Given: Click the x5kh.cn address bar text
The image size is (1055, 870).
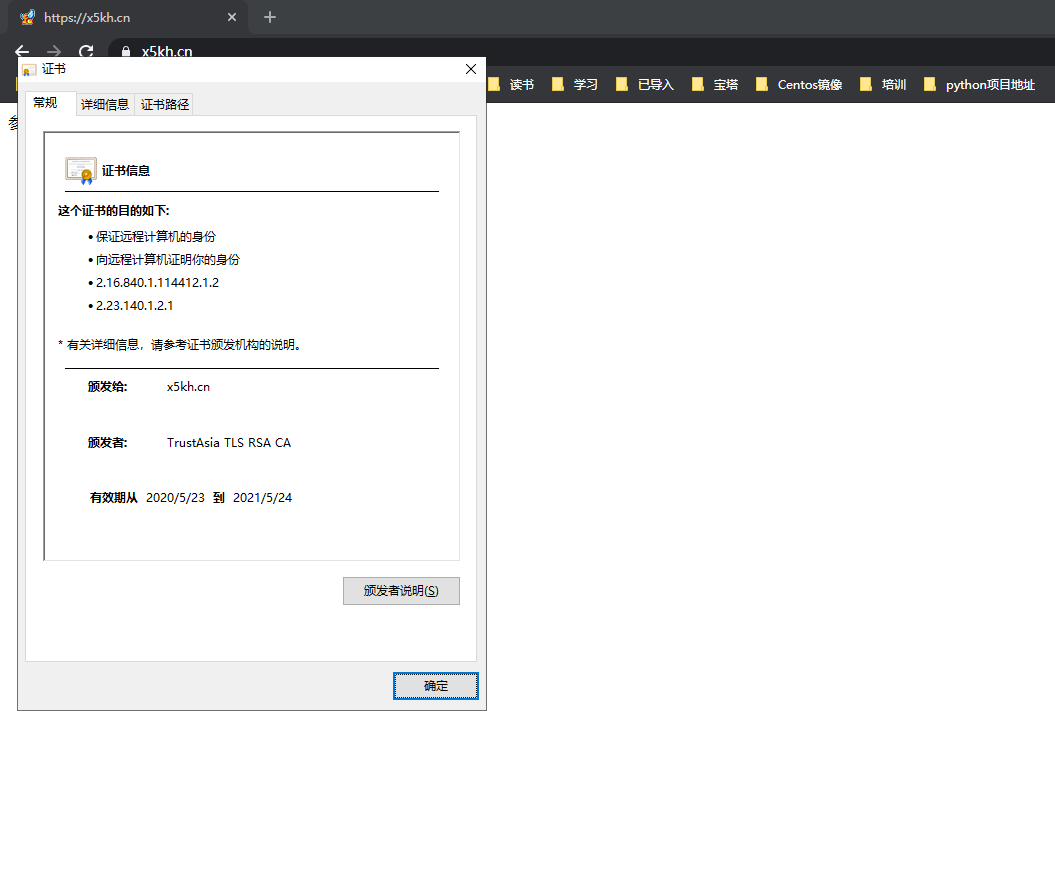Looking at the screenshot, I should click(x=167, y=51).
